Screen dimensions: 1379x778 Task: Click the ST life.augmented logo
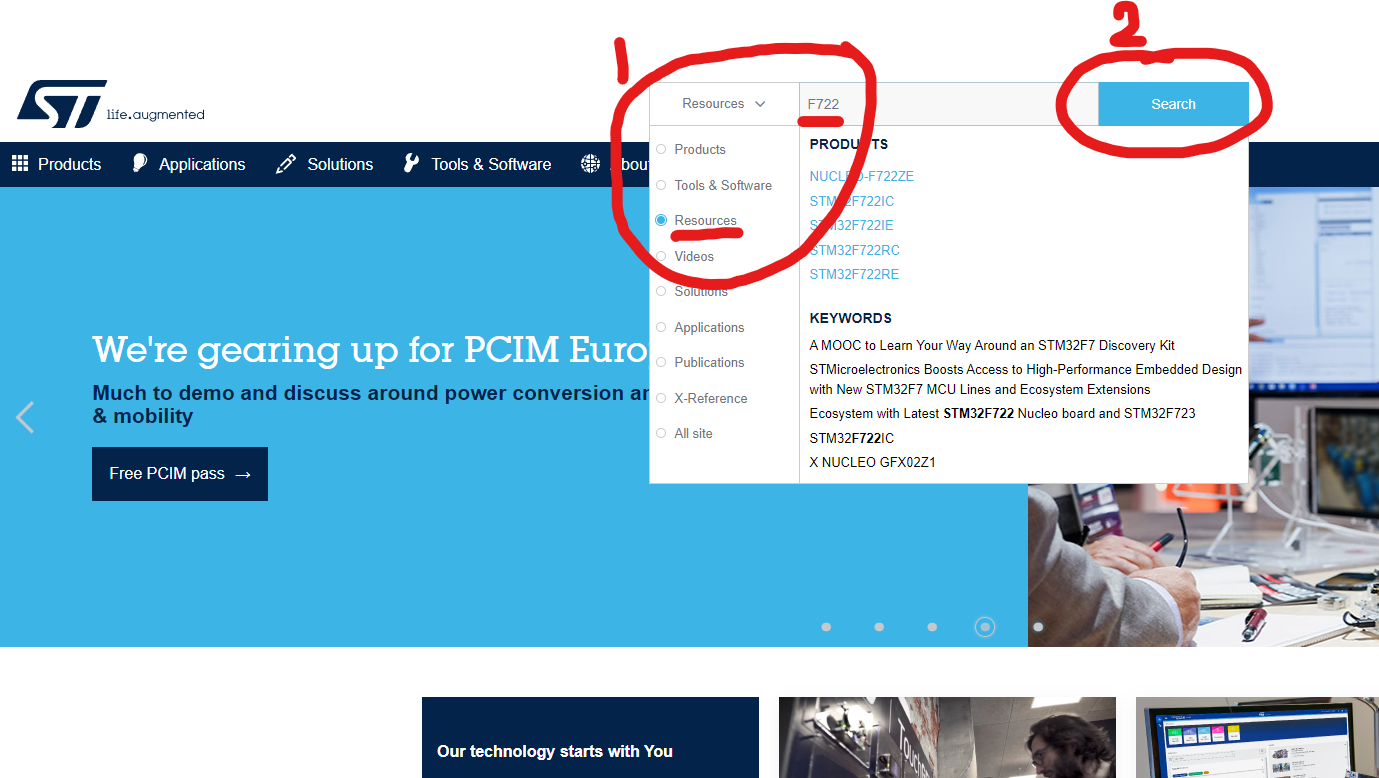[110, 104]
